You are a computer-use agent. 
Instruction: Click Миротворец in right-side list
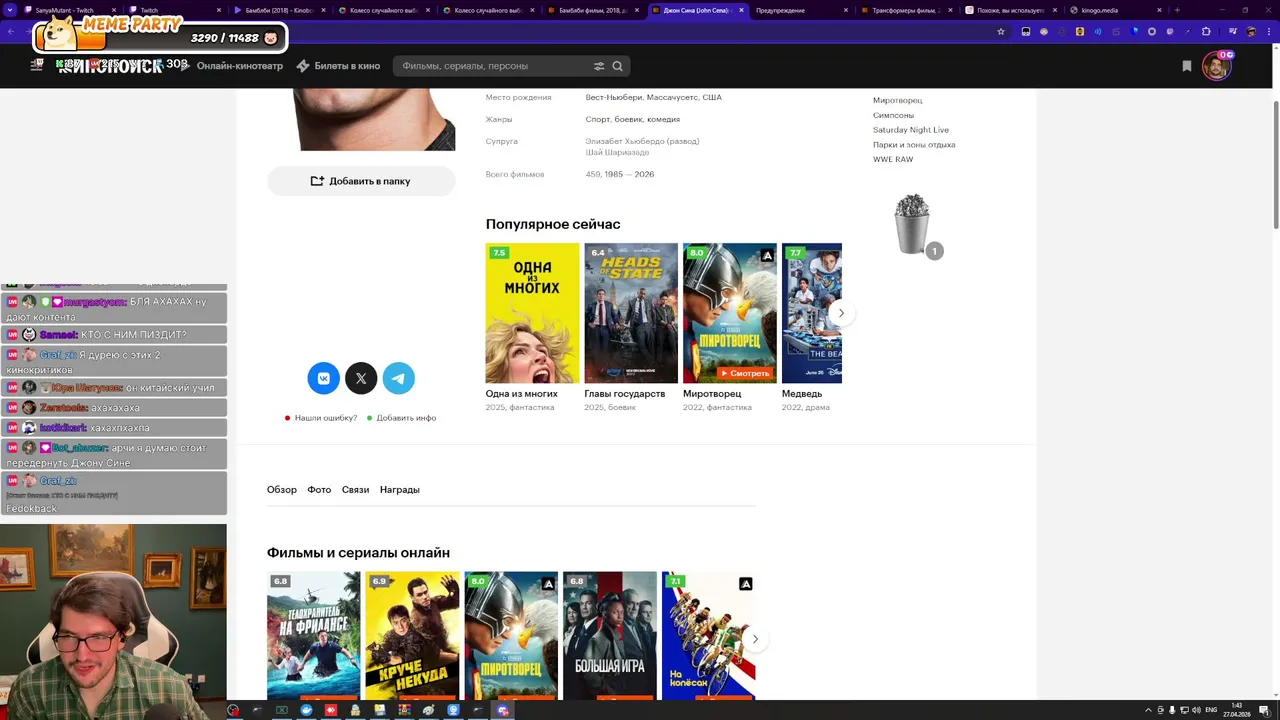pyautogui.click(x=898, y=100)
